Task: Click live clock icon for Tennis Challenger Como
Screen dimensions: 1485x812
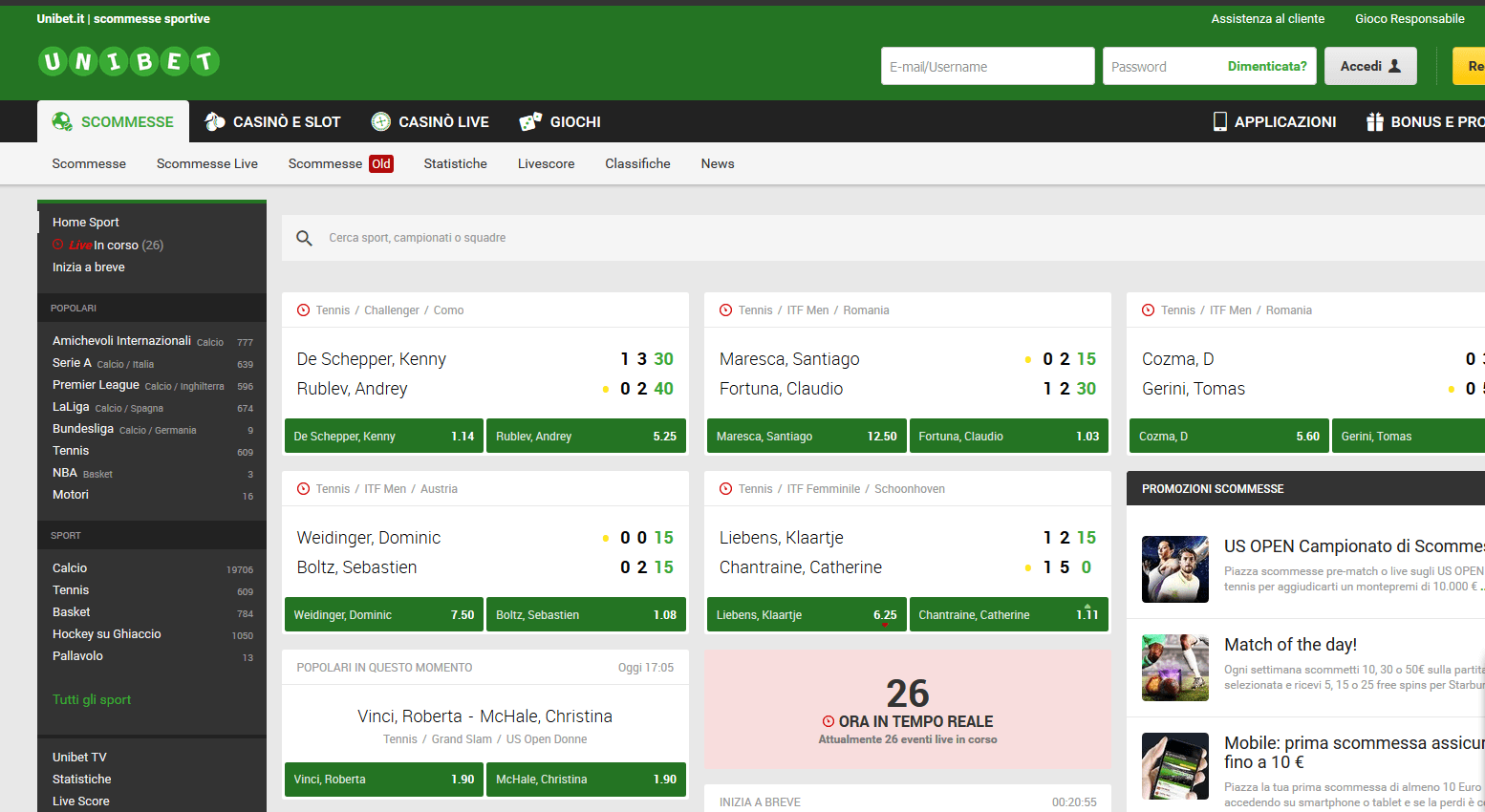Action: pos(304,310)
